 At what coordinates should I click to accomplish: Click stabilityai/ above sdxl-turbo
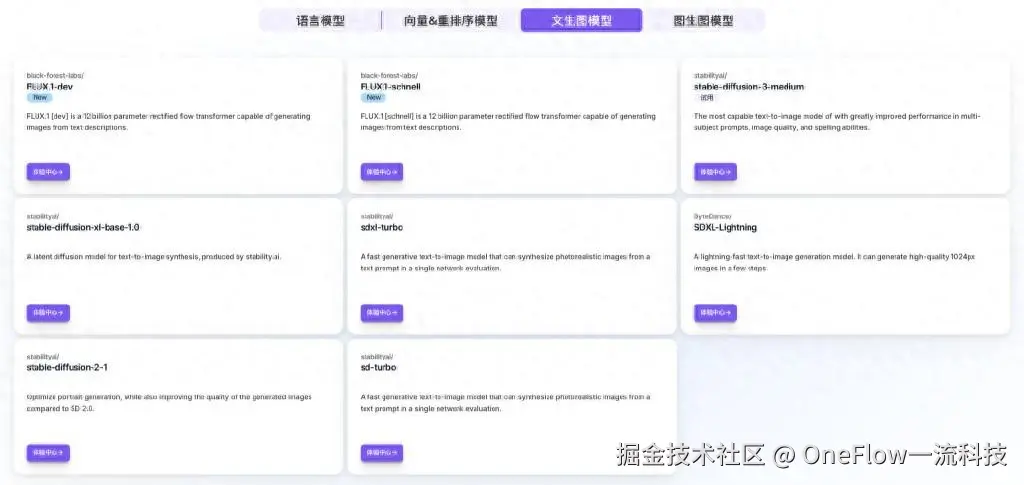[377, 216]
